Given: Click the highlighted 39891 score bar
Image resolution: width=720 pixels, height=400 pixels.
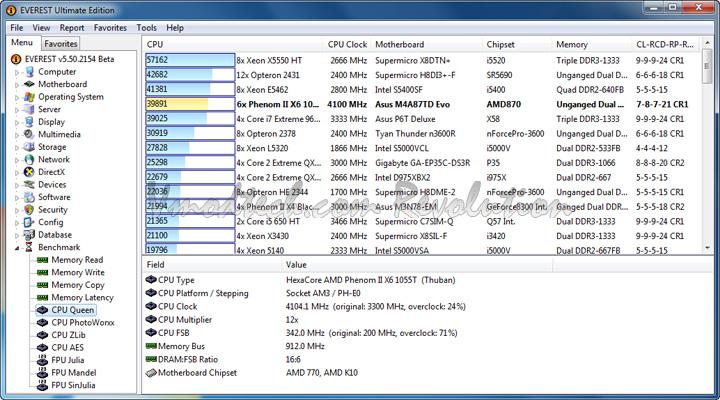Looking at the screenshot, I should pos(190,104).
